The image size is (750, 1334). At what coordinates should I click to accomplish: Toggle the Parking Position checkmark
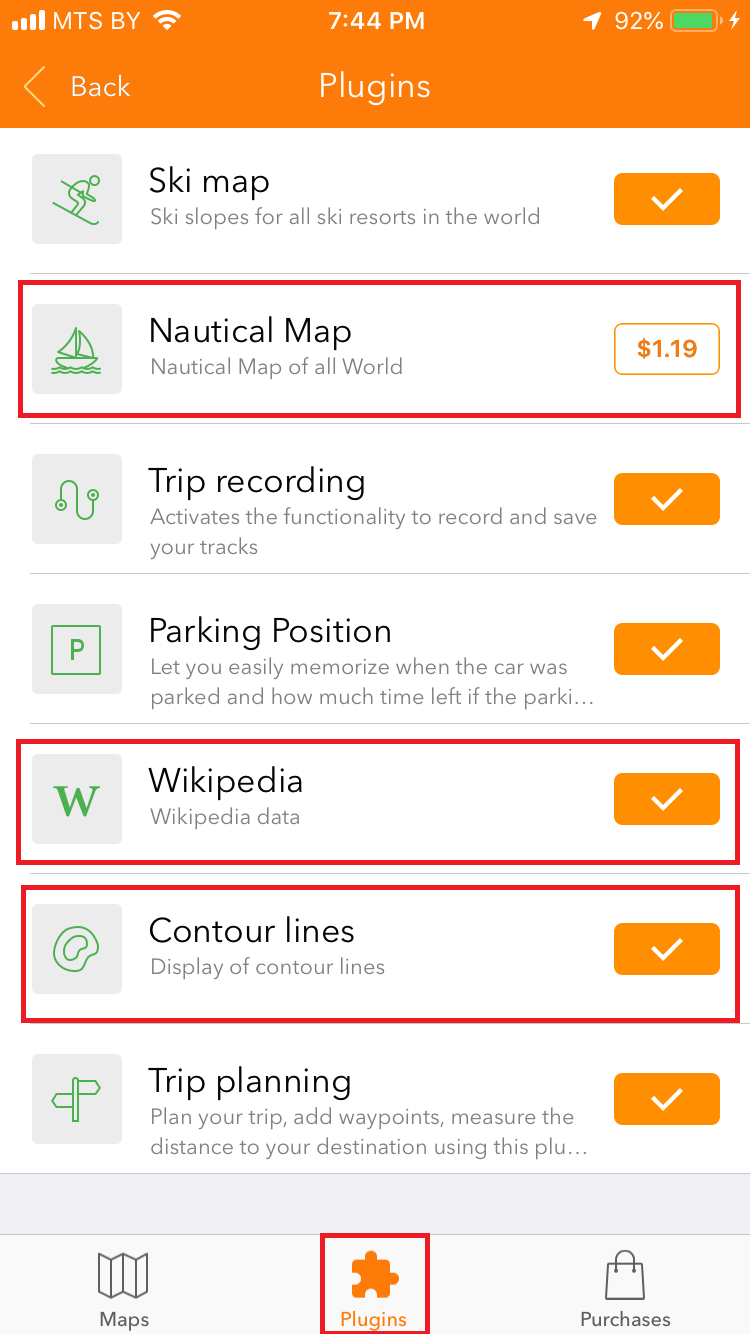point(667,649)
